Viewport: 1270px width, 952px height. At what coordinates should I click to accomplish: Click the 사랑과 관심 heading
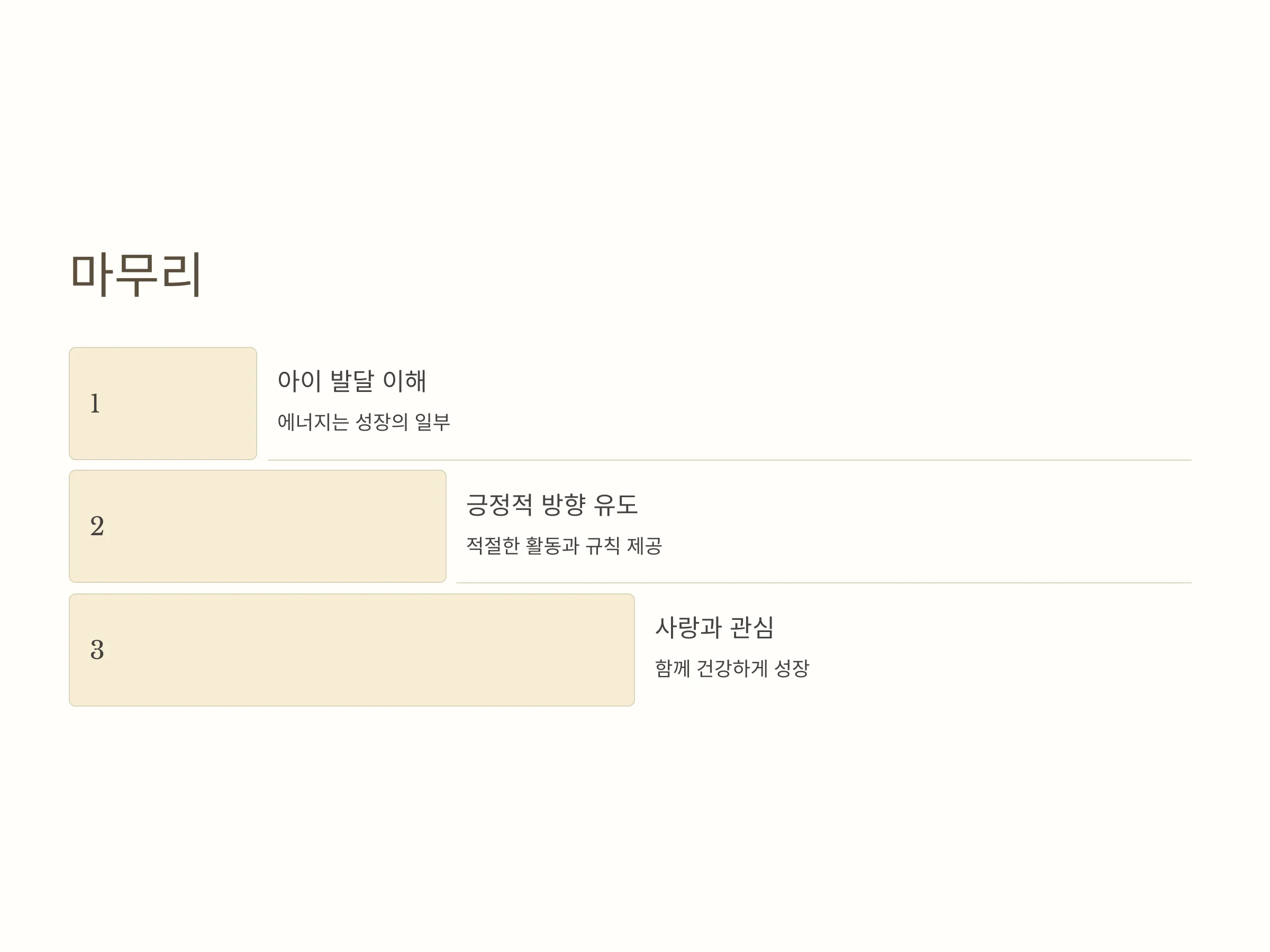715,627
